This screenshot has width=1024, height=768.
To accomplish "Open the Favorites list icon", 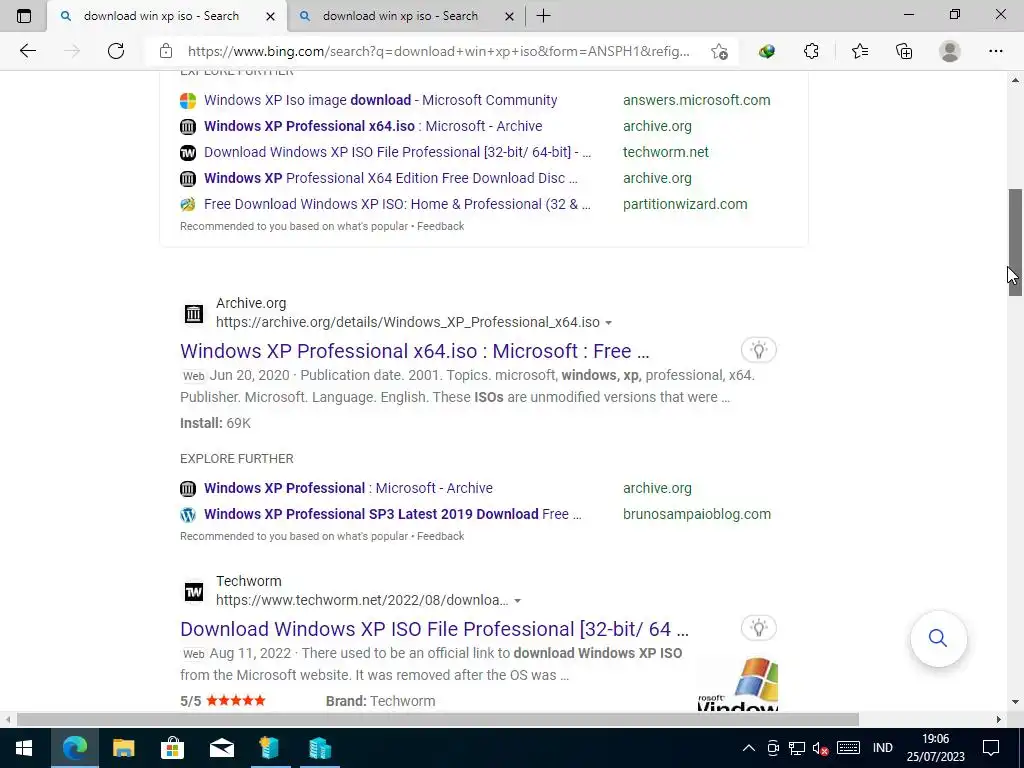I will pyautogui.click(x=860, y=51).
